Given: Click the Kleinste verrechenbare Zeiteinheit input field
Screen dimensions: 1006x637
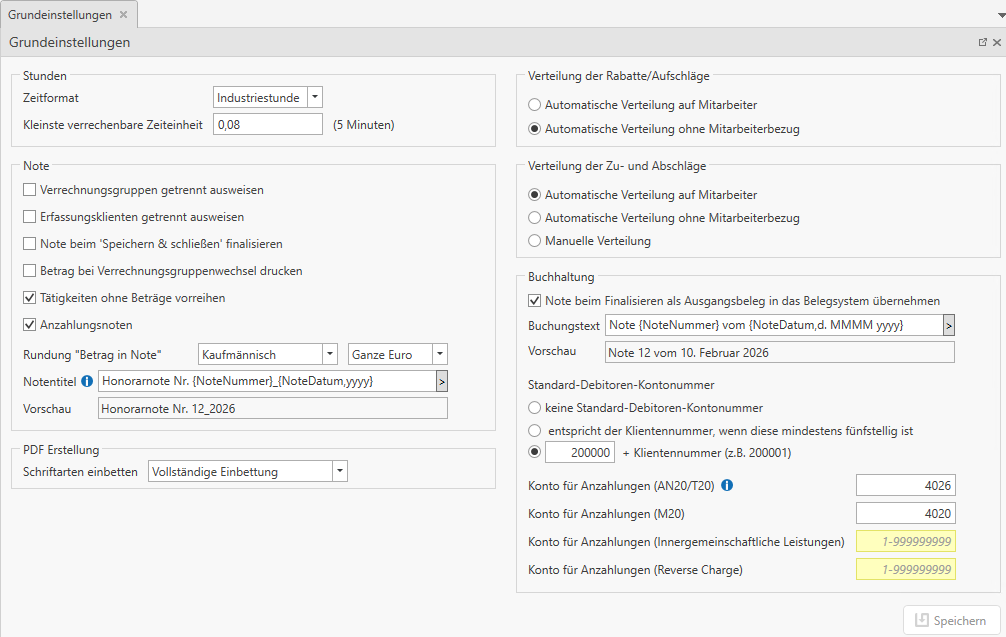Looking at the screenshot, I should tap(267, 125).
